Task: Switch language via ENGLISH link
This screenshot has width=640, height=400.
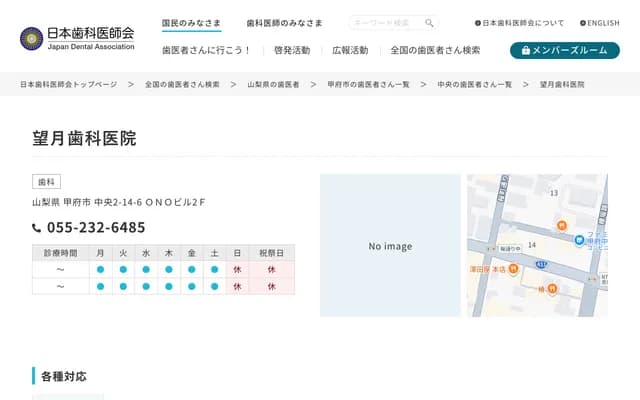Action: [x=599, y=23]
